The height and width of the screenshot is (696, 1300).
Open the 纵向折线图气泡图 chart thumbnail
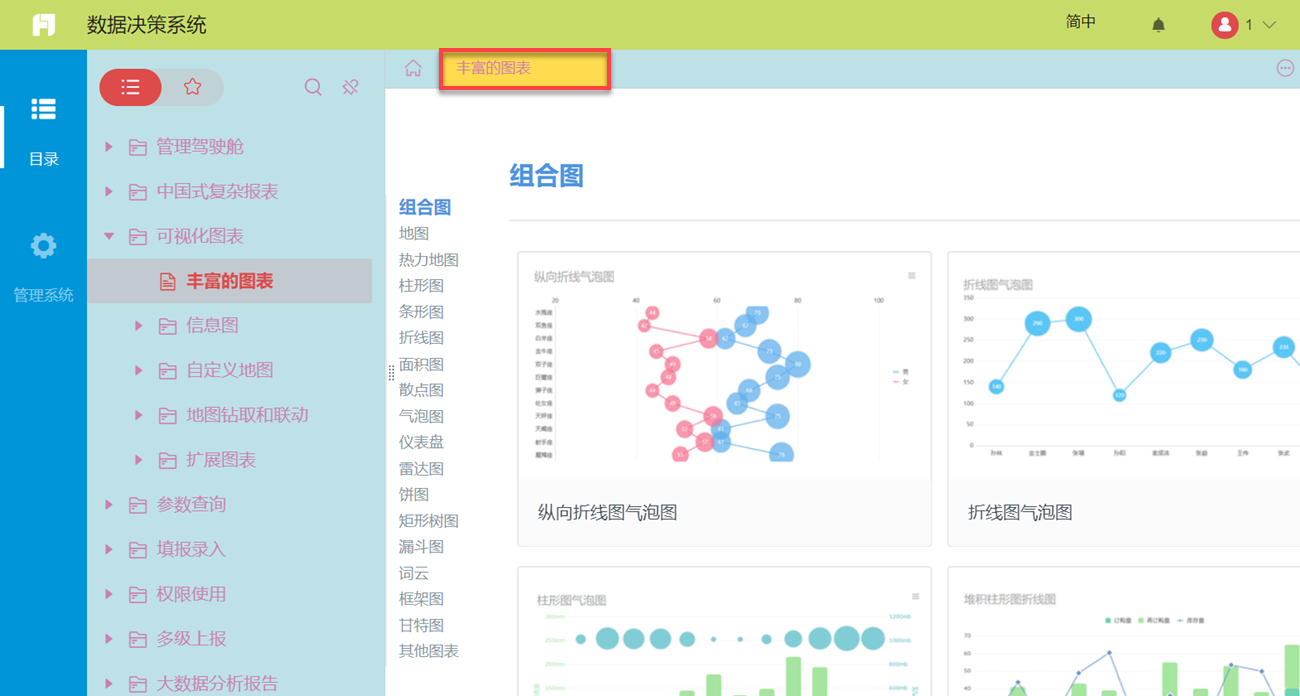tap(724, 400)
